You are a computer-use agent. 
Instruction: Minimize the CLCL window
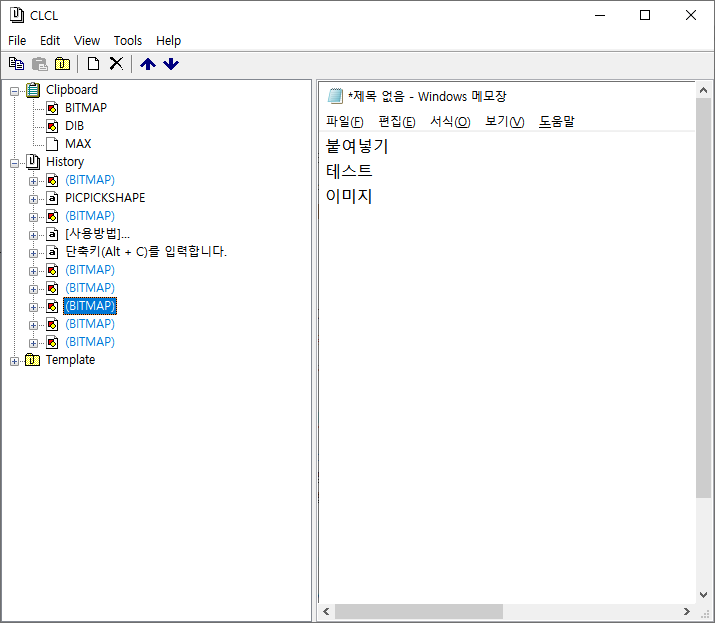600,16
